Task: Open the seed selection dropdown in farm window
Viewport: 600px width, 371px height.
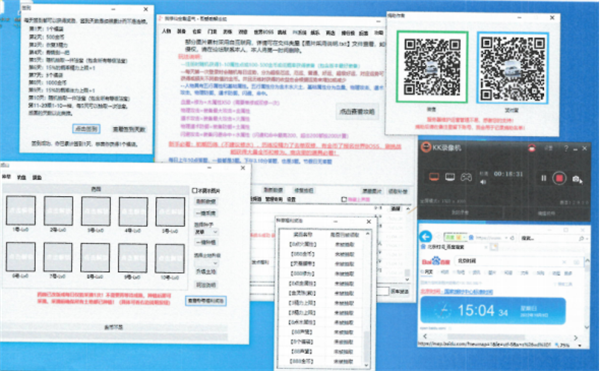Action: (x=207, y=232)
